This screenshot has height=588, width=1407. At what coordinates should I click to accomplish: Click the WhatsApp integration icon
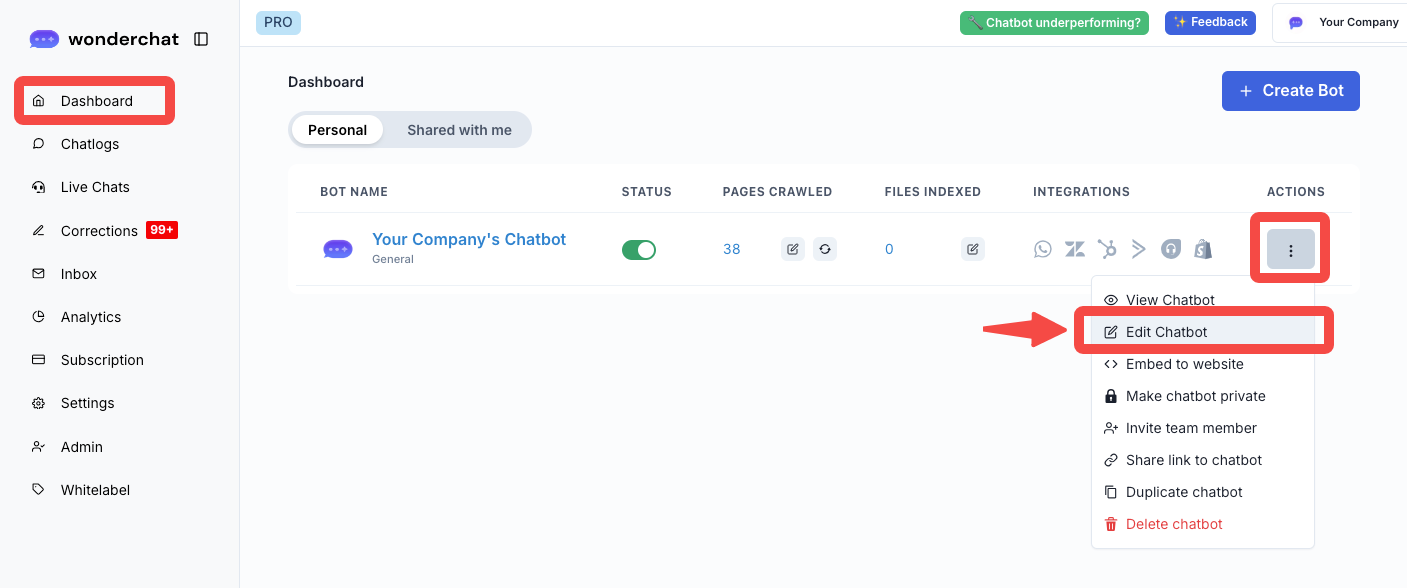tap(1043, 249)
